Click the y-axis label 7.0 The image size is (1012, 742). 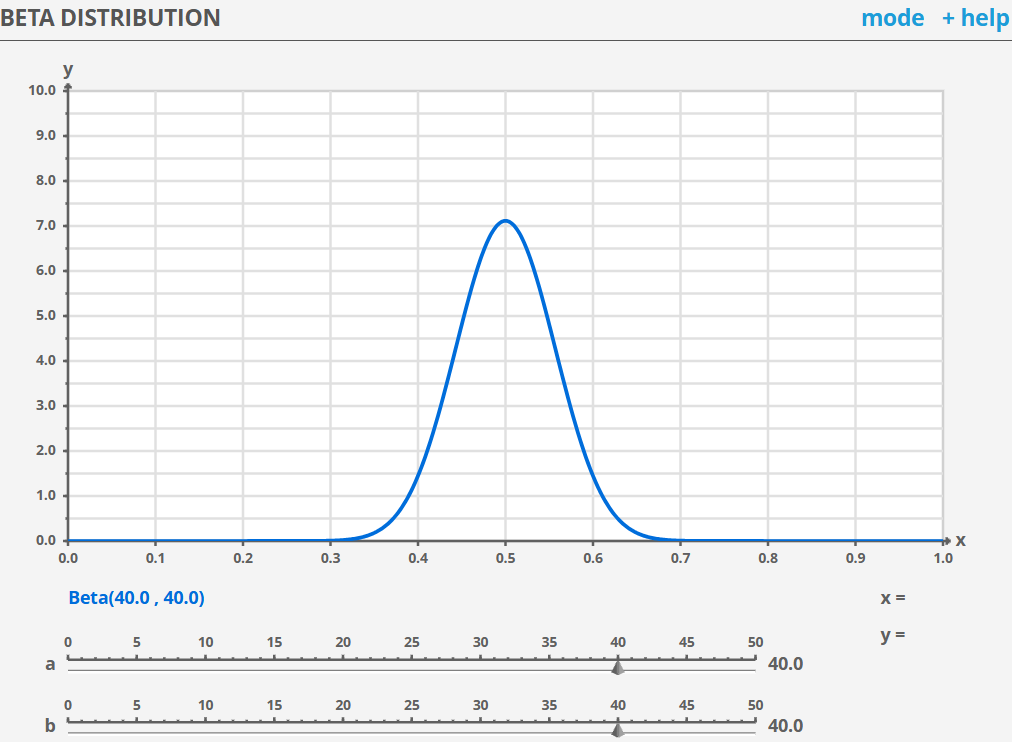[46, 226]
